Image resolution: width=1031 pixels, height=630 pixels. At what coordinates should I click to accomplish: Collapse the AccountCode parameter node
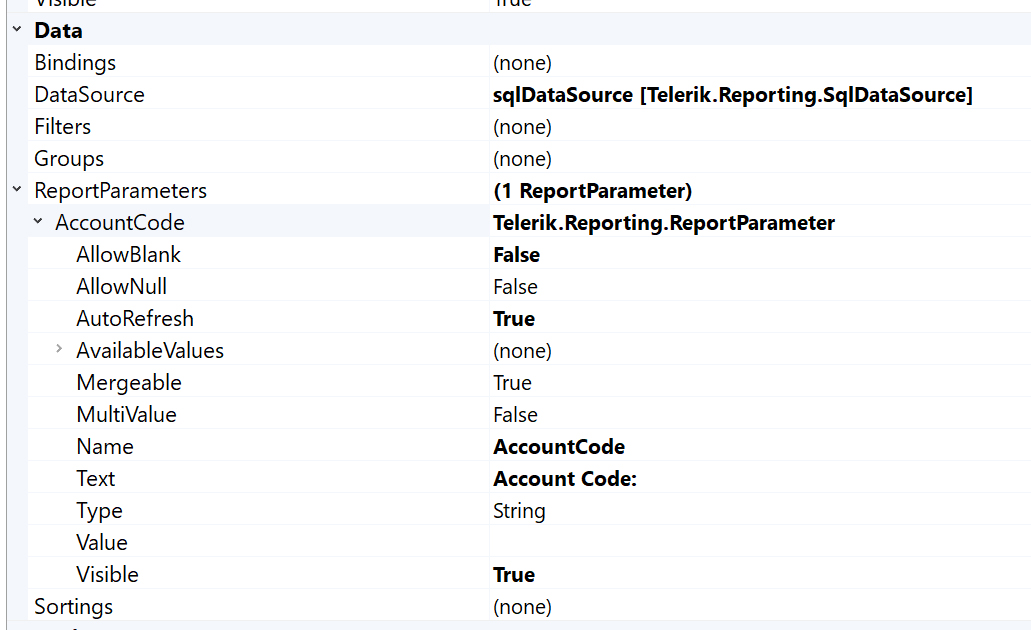(38, 222)
